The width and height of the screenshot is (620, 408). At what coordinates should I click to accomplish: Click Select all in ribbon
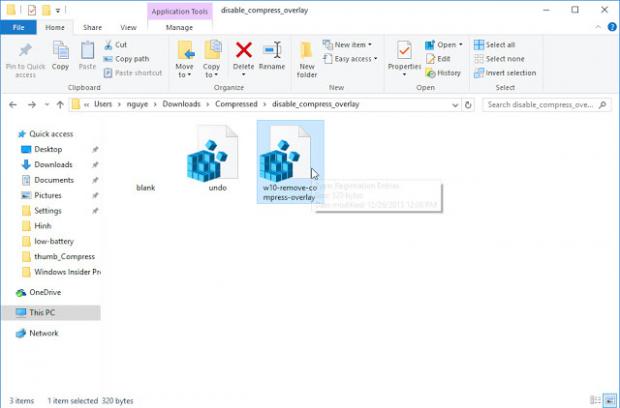pyautogui.click(x=500, y=45)
